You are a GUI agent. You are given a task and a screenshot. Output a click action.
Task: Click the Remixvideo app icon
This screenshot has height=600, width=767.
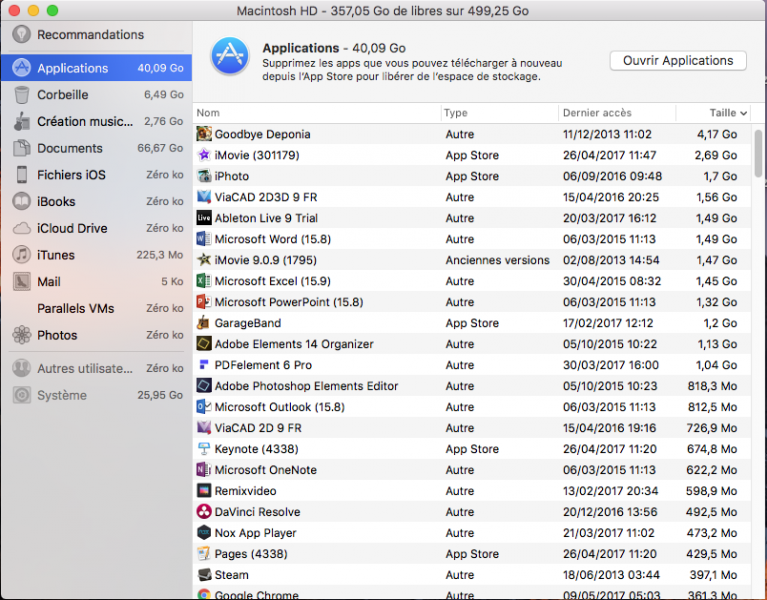204,490
